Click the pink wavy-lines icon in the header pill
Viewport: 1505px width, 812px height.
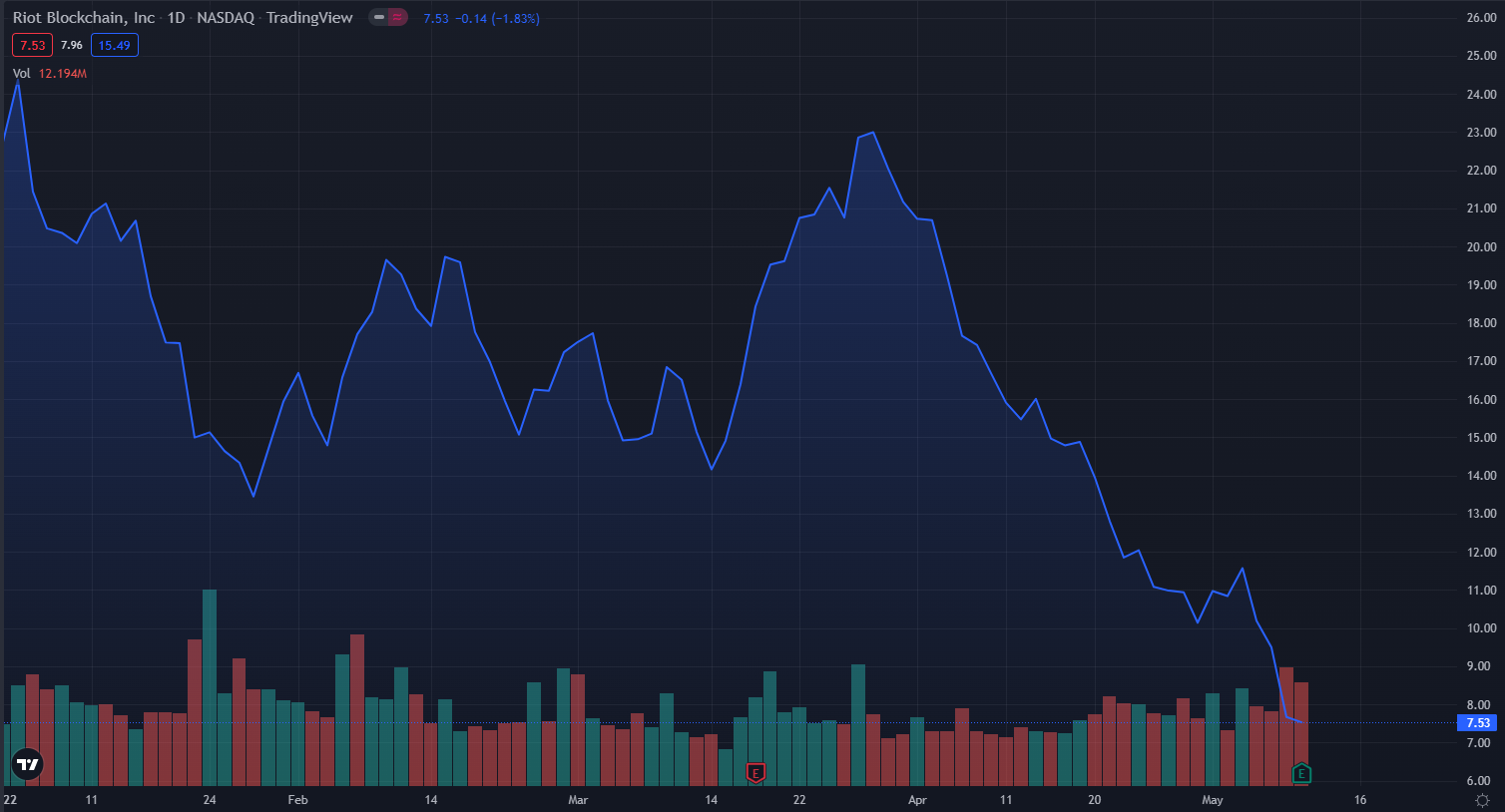point(397,17)
